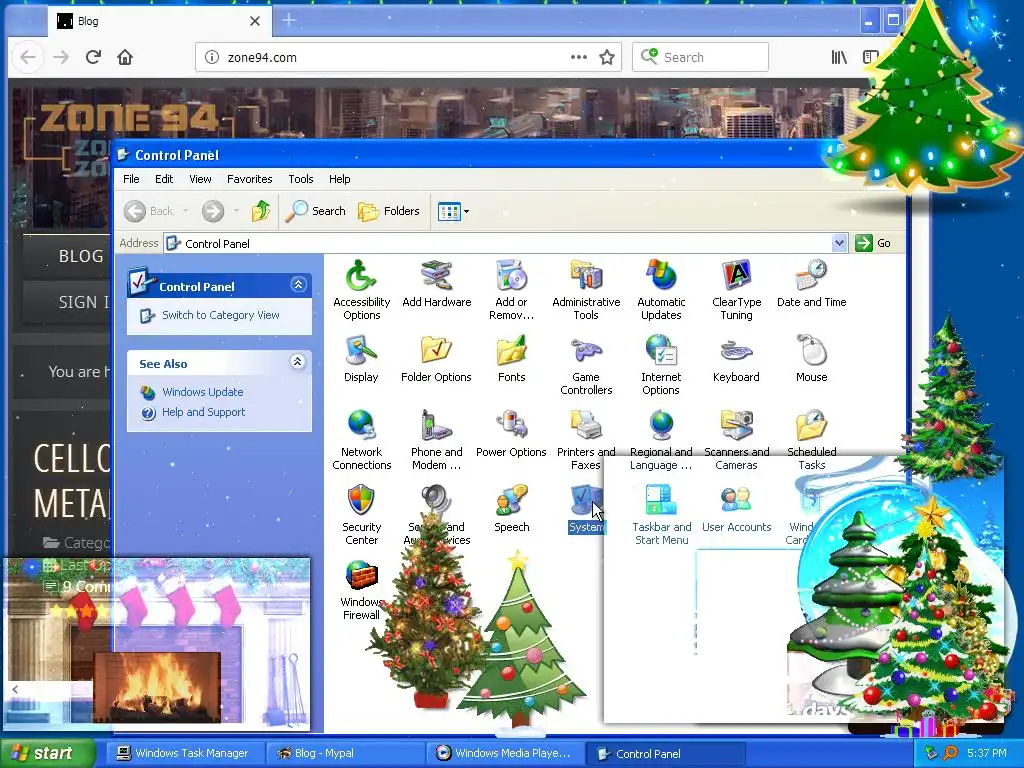Open View menu in Control Panel

click(200, 179)
